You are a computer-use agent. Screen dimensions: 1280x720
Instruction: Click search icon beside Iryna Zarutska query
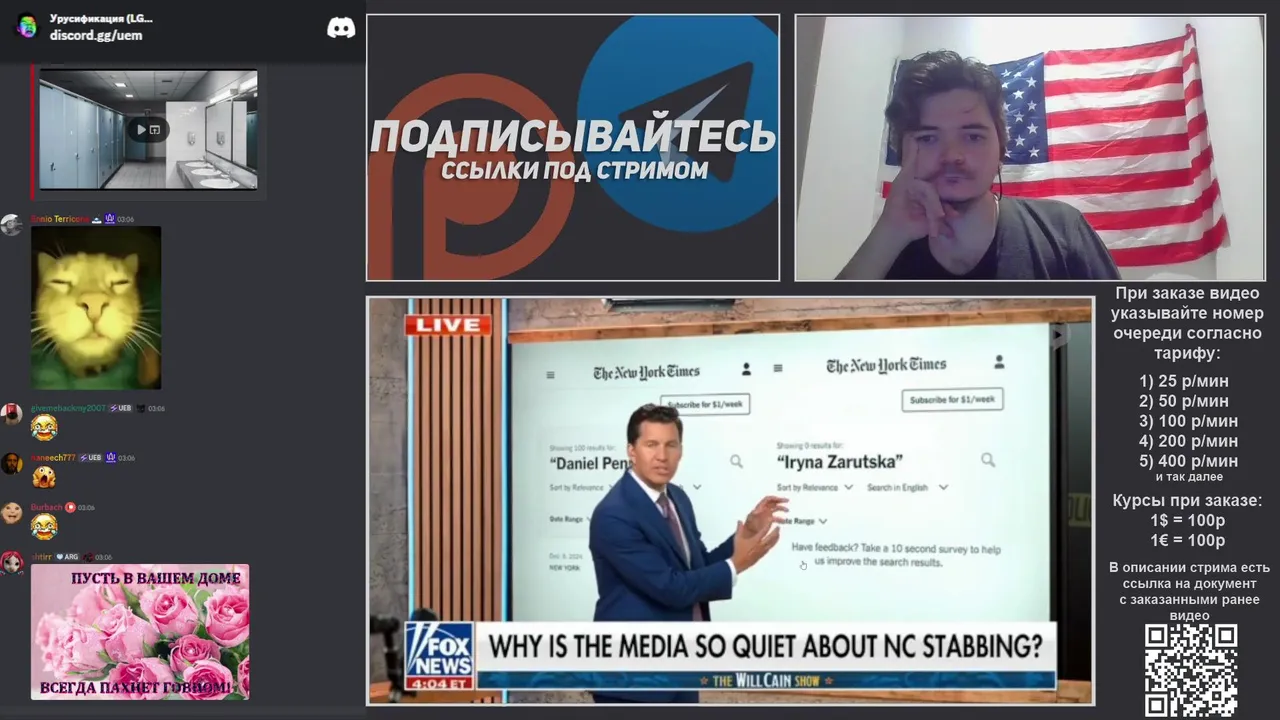988,460
